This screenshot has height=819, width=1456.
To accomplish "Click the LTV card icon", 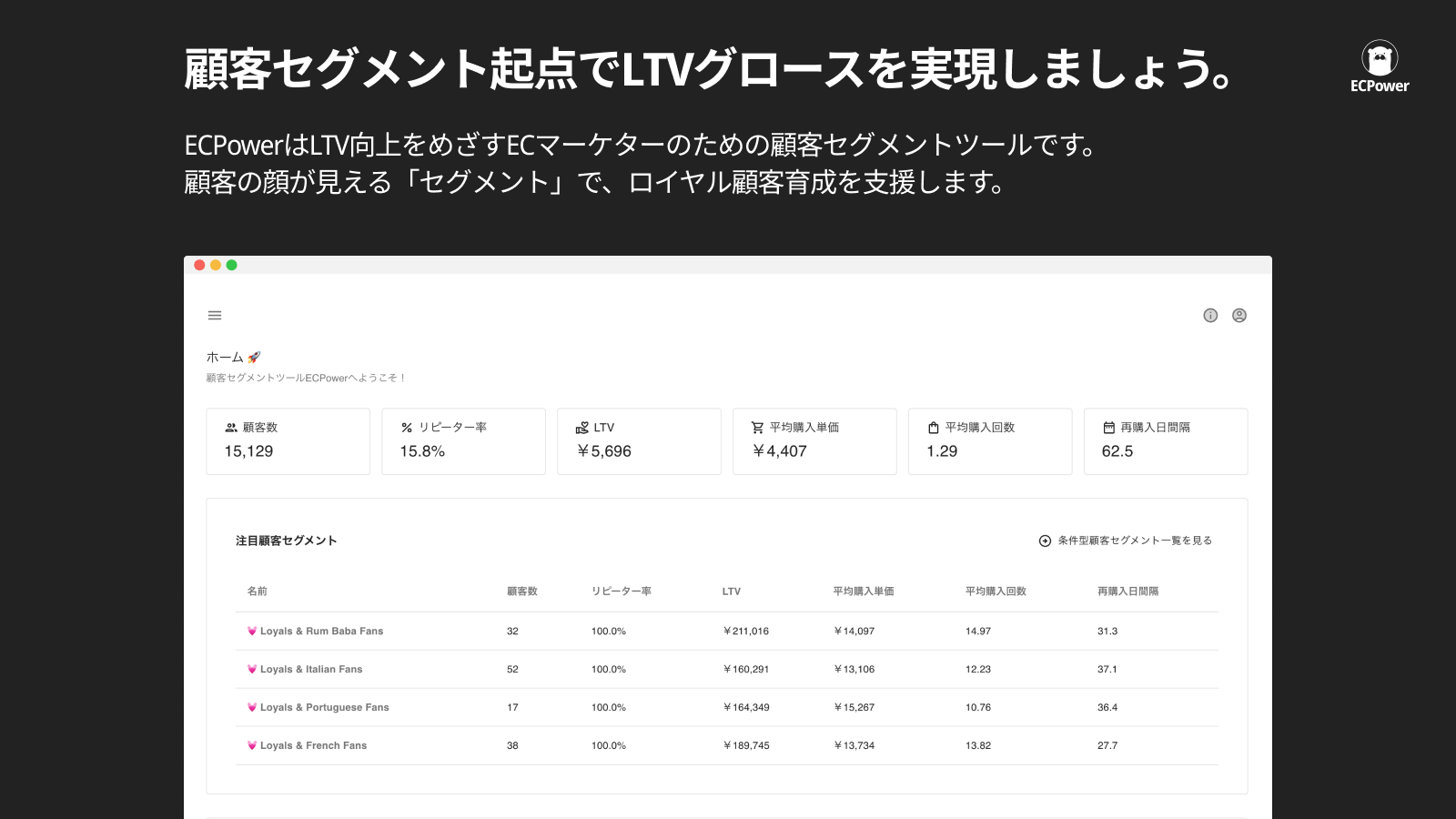I will 582,428.
